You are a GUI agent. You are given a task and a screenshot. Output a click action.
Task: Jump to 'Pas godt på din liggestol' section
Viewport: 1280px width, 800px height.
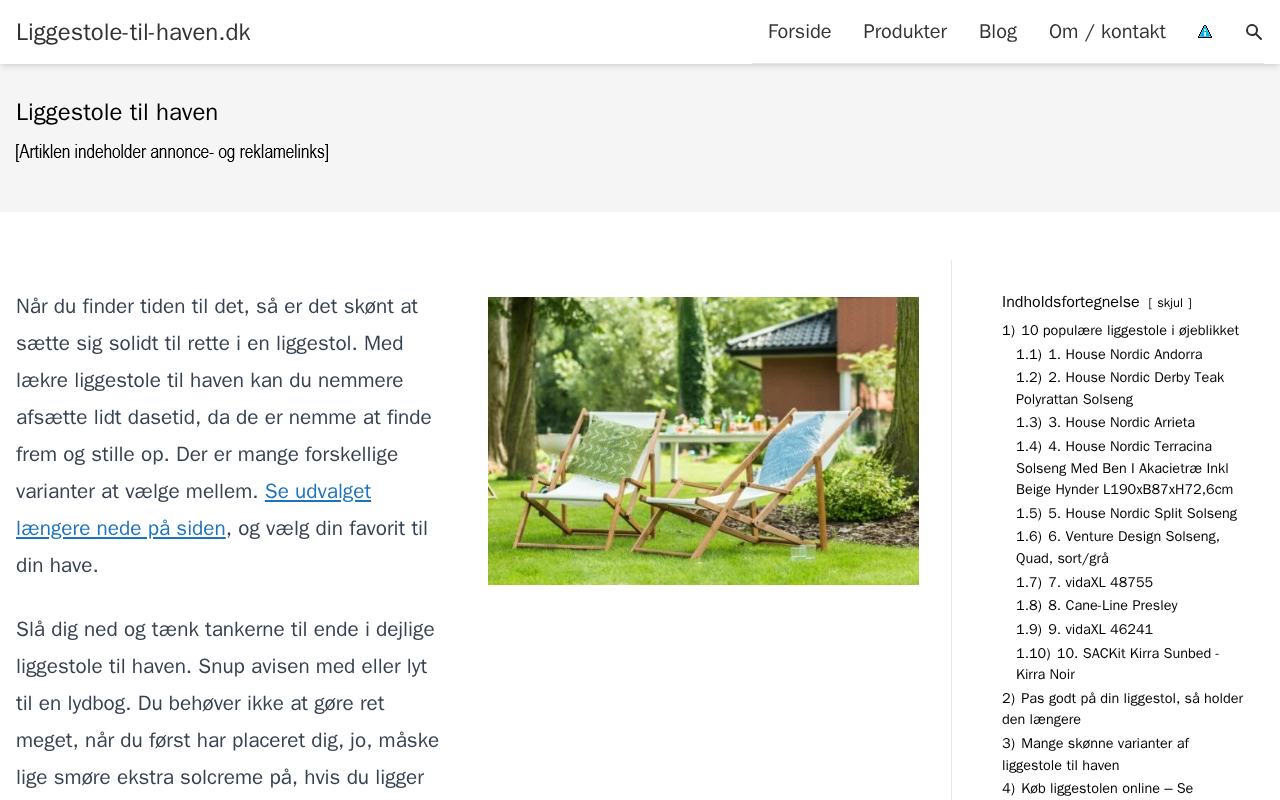click(1122, 709)
